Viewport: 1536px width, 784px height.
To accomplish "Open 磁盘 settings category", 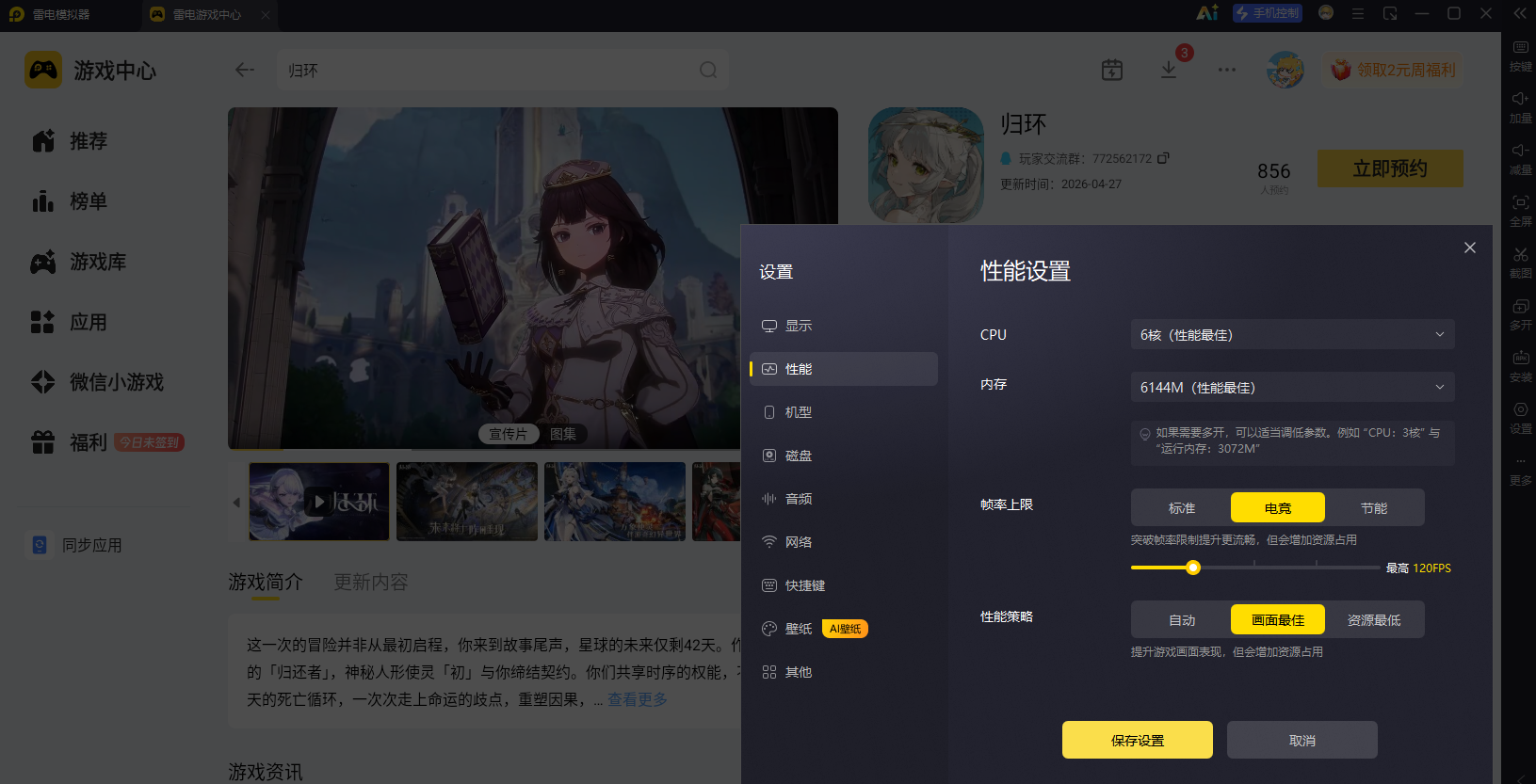I will tap(844, 456).
